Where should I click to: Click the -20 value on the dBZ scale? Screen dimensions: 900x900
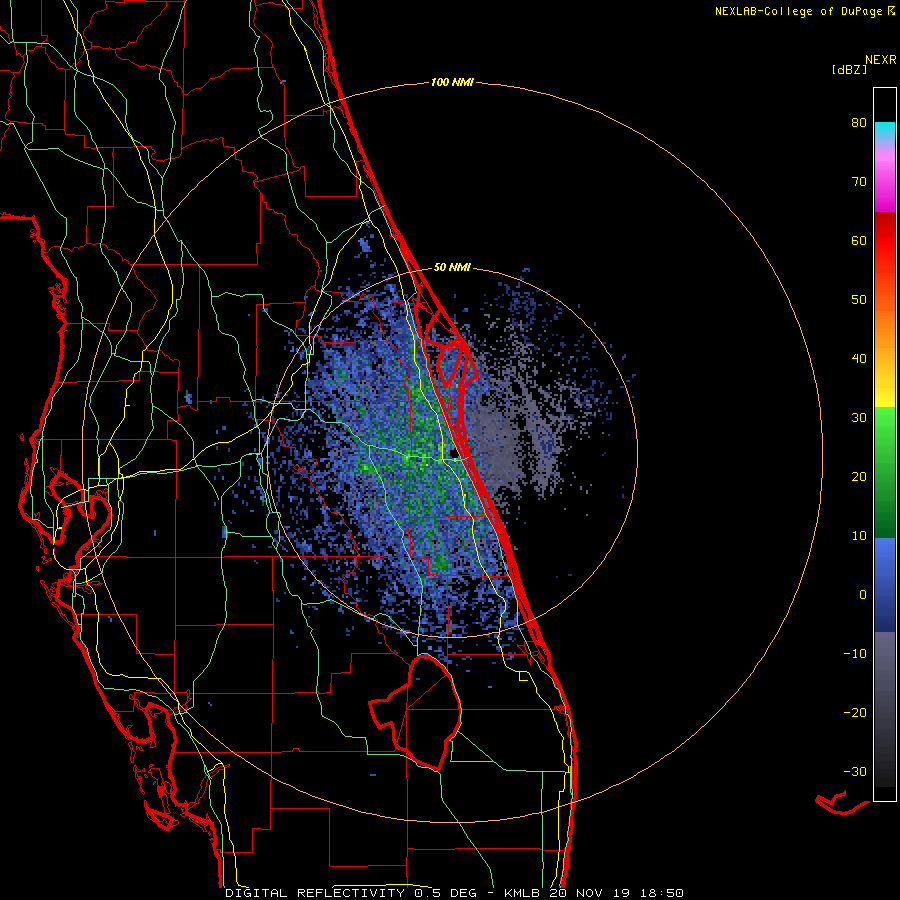click(x=855, y=713)
